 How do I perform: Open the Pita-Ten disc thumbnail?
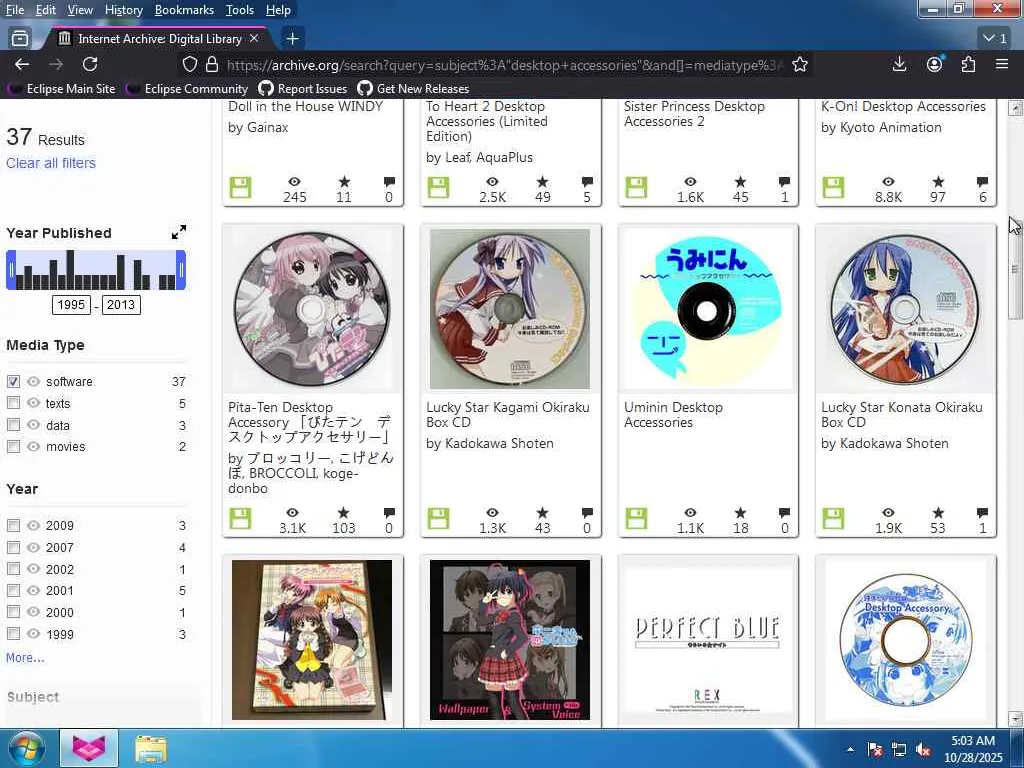[x=312, y=309]
